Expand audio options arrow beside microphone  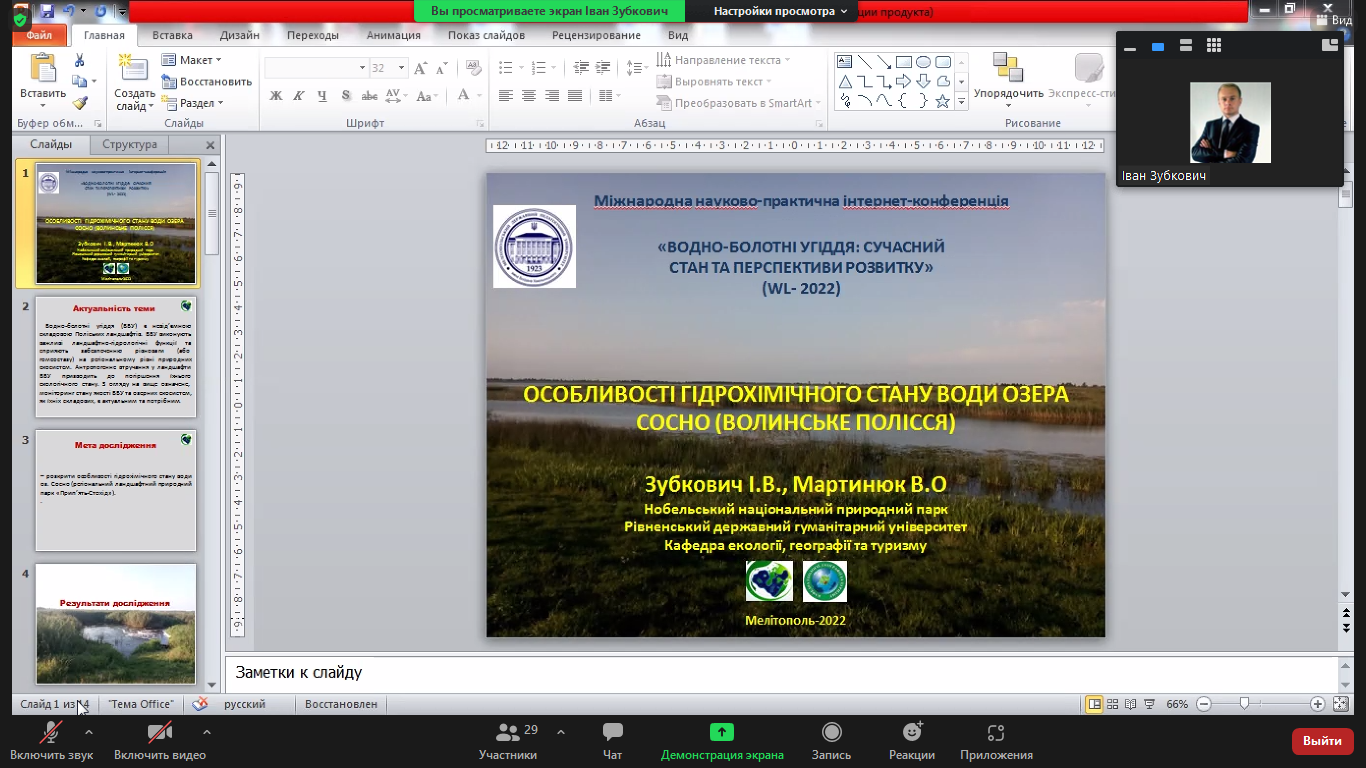click(x=89, y=731)
